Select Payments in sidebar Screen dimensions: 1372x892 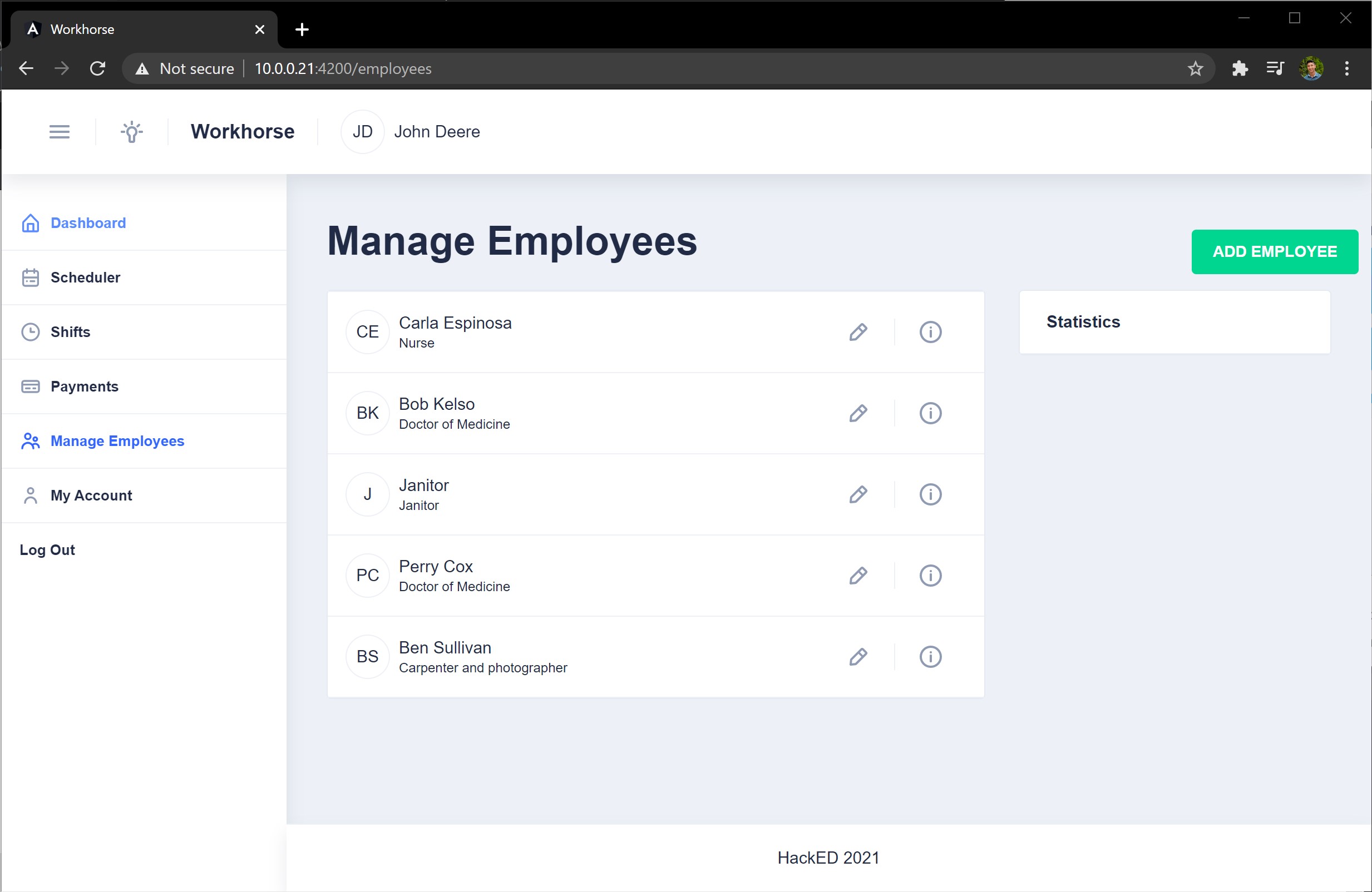tap(84, 386)
